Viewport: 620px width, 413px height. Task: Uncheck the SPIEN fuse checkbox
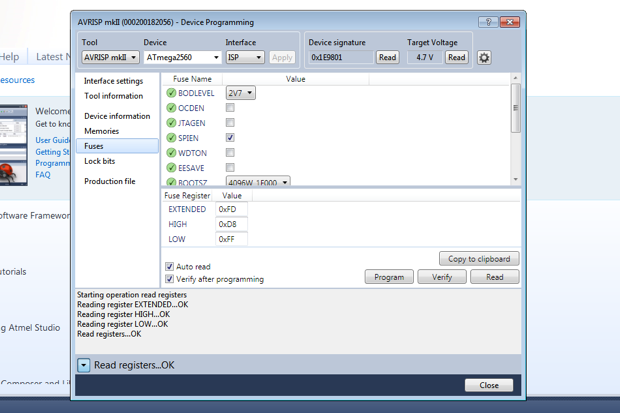[230, 138]
